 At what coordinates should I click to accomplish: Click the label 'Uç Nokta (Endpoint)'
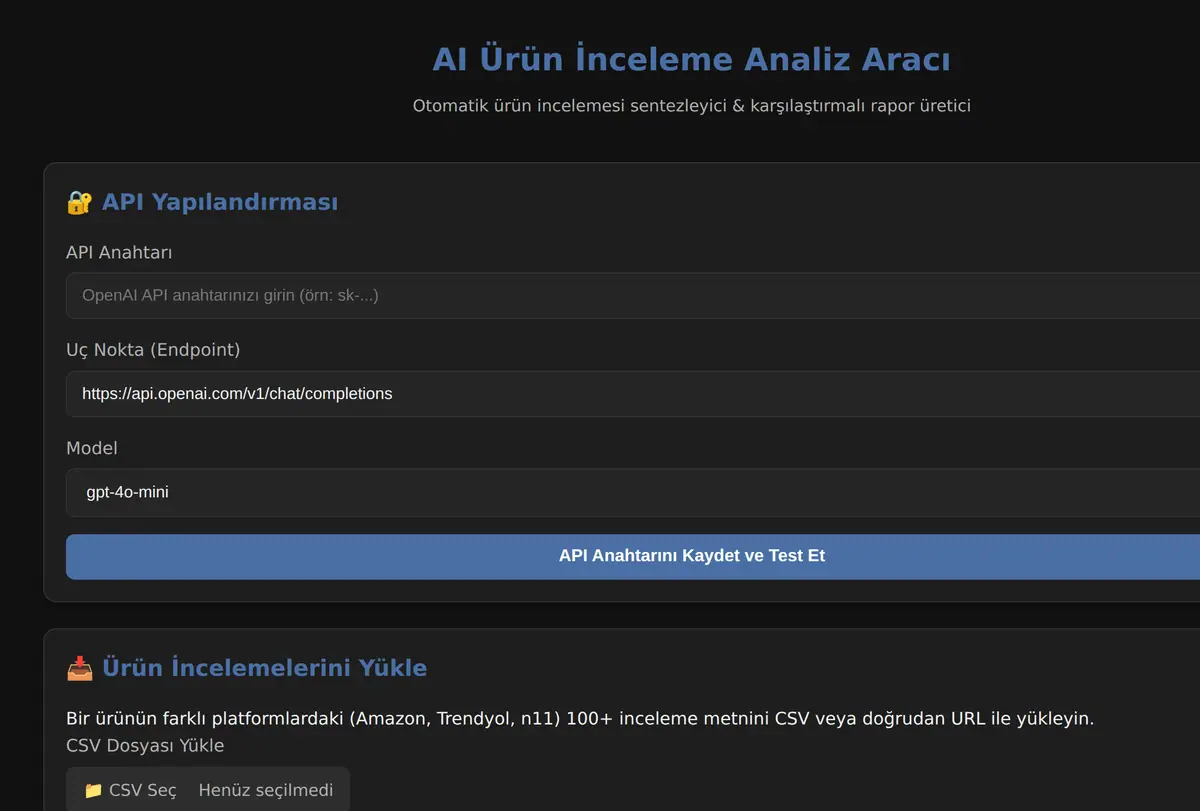153,349
